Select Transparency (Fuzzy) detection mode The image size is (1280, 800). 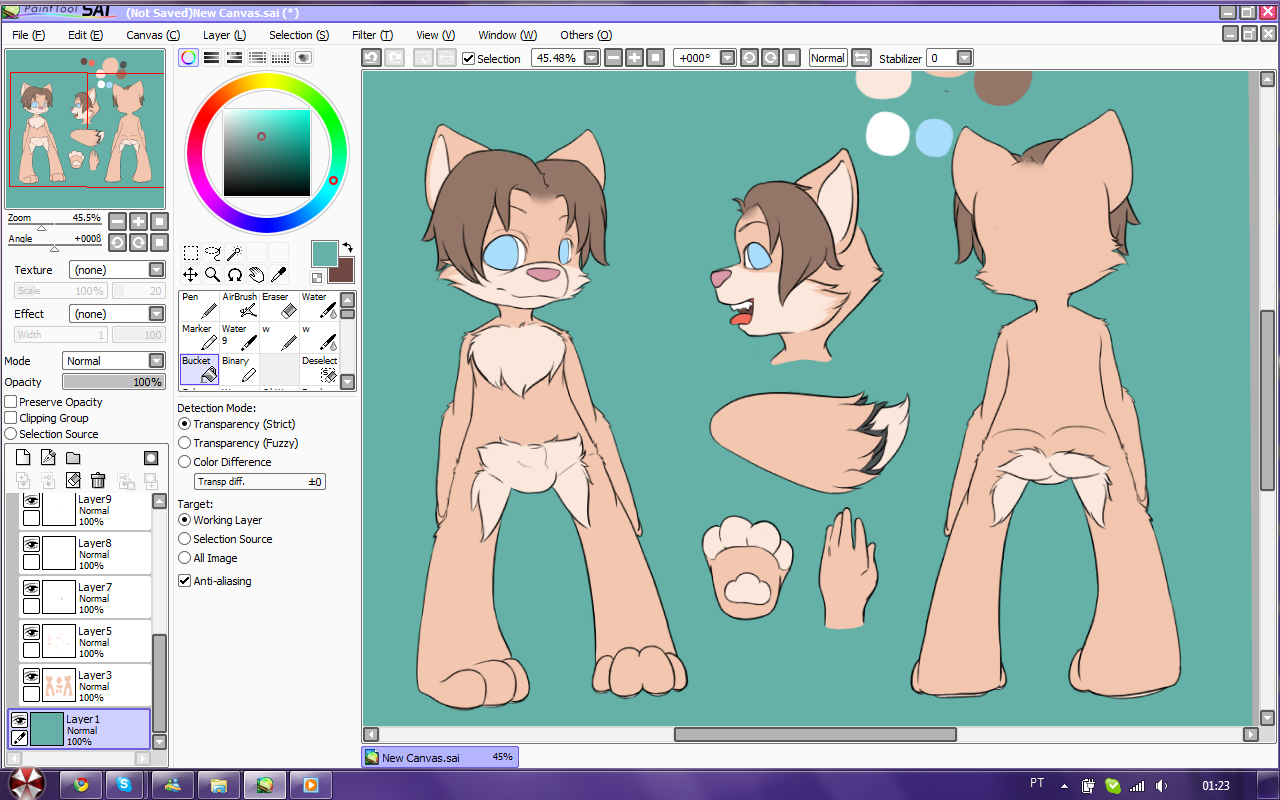[184, 443]
